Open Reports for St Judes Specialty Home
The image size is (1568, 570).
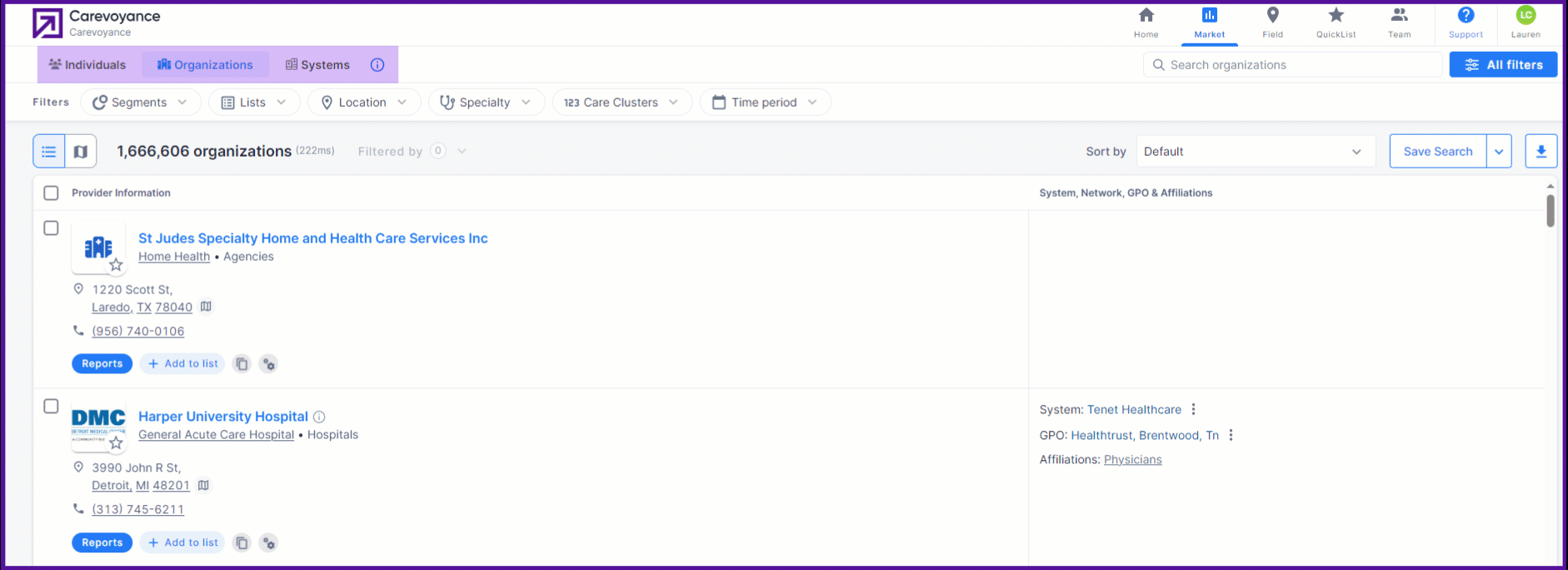(102, 364)
